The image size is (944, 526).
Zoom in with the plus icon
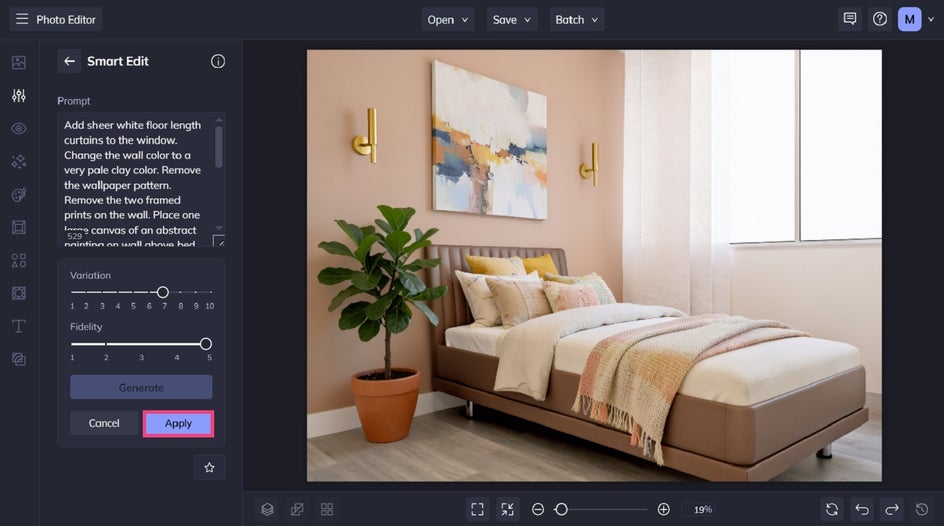(x=663, y=510)
